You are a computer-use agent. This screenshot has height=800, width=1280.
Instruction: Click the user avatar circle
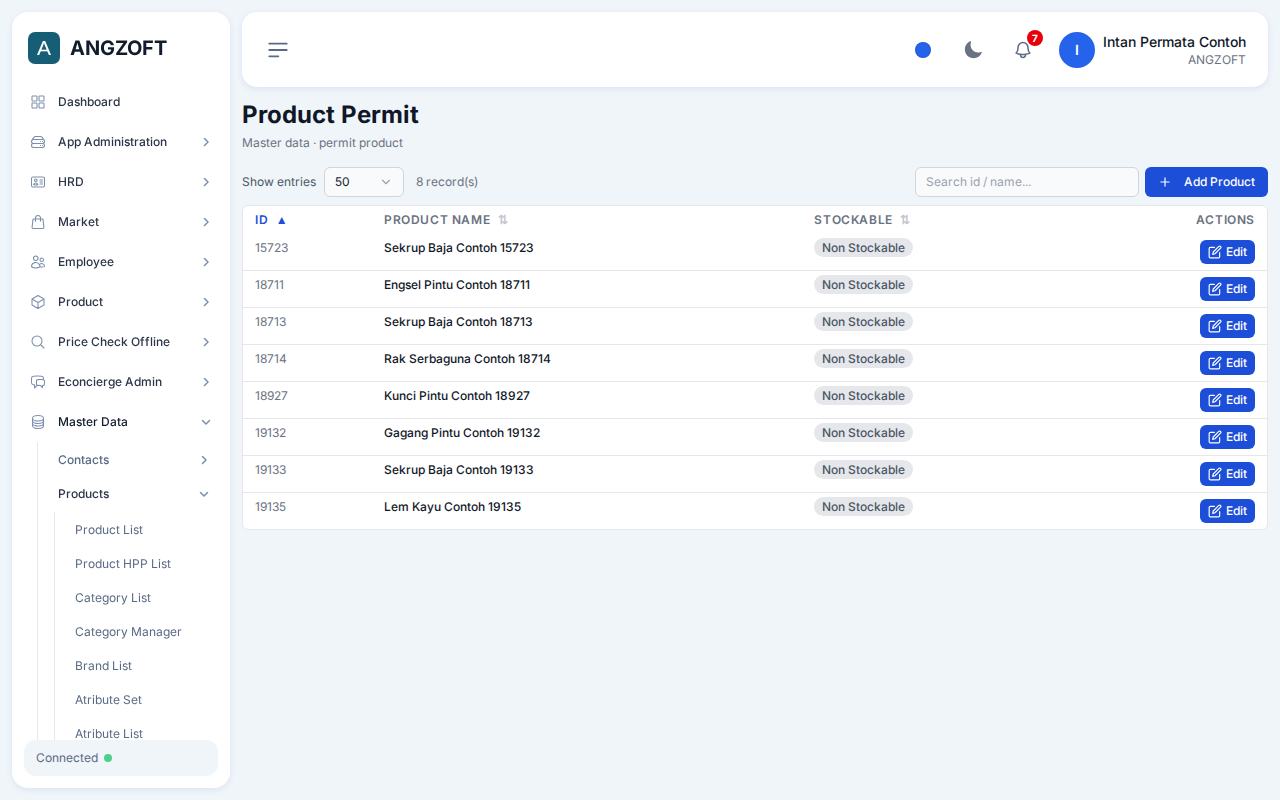click(x=1077, y=50)
